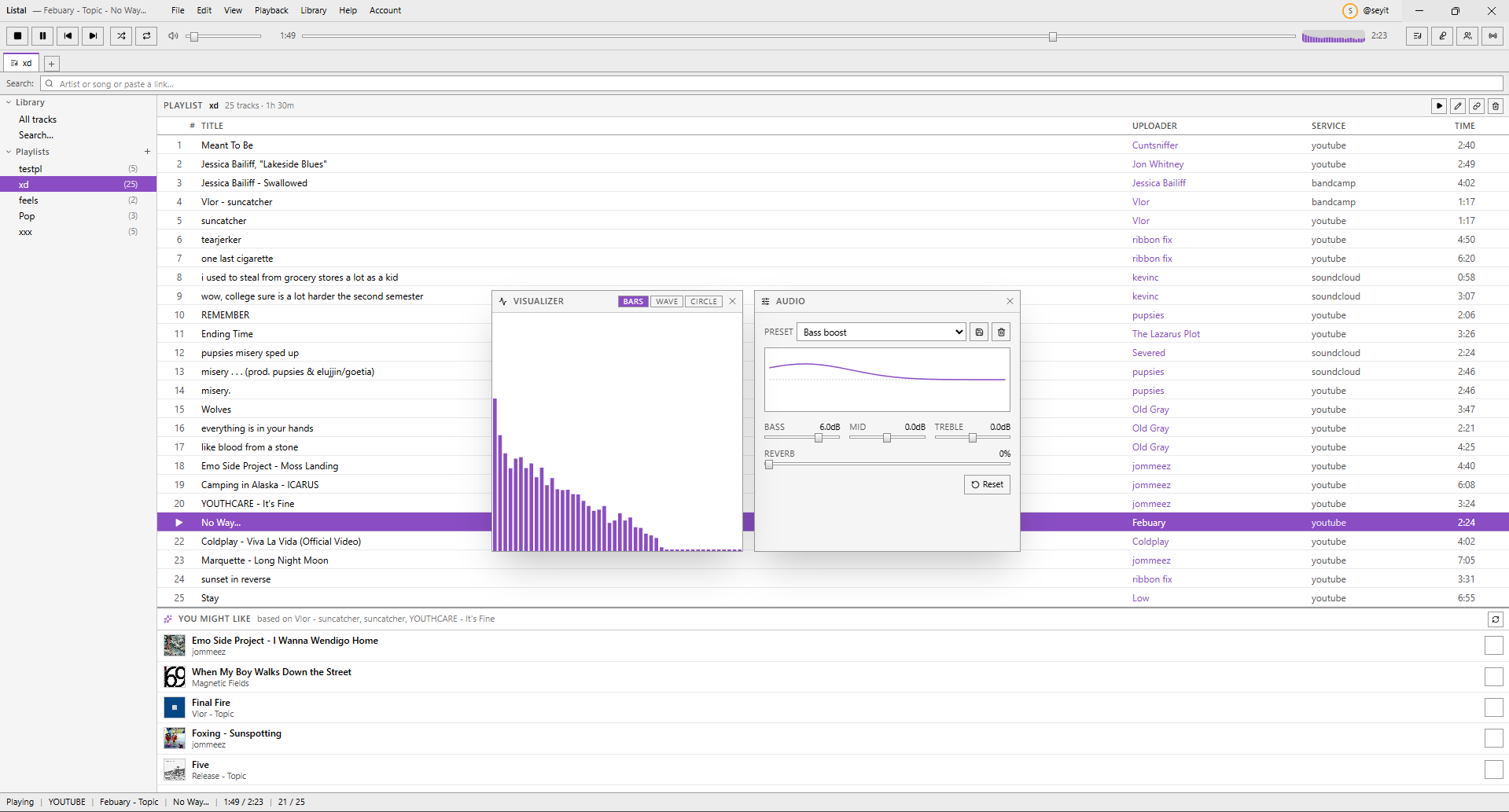Open lyrics with the microphone icon
Viewport: 1509px width, 812px height.
click(1442, 35)
